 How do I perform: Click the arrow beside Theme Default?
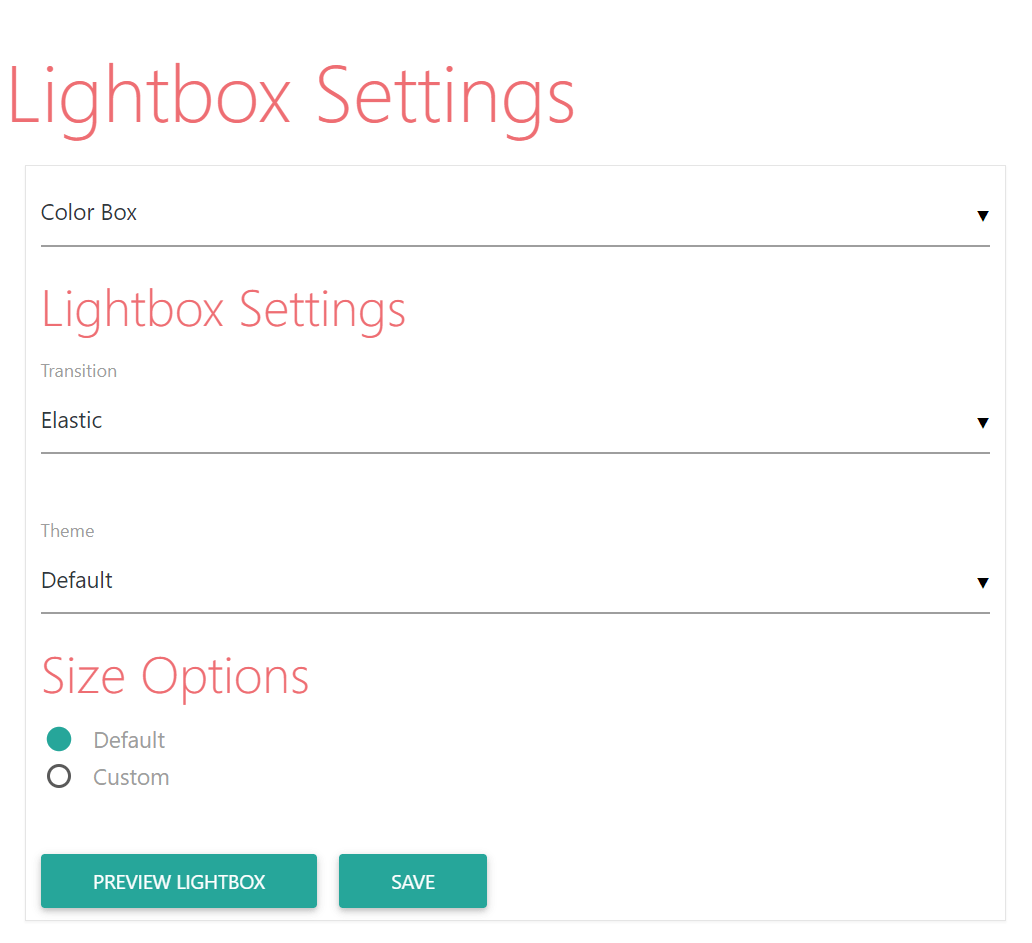pyautogui.click(x=982, y=583)
